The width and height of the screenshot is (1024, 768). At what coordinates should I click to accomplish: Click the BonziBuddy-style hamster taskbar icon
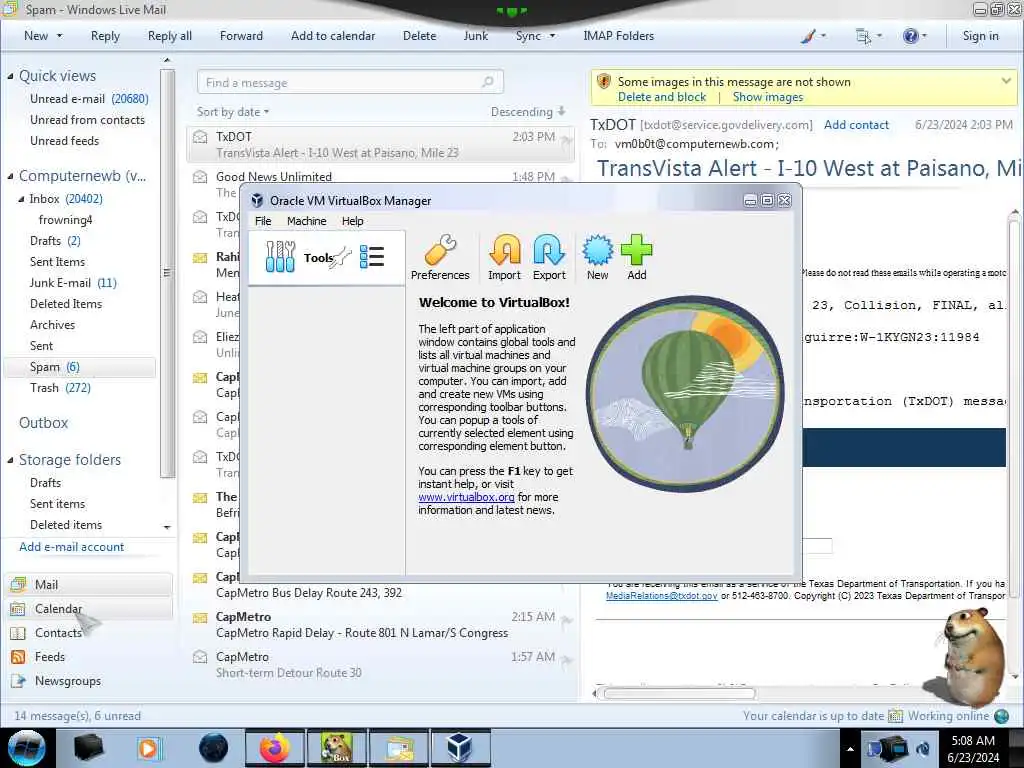coord(337,748)
